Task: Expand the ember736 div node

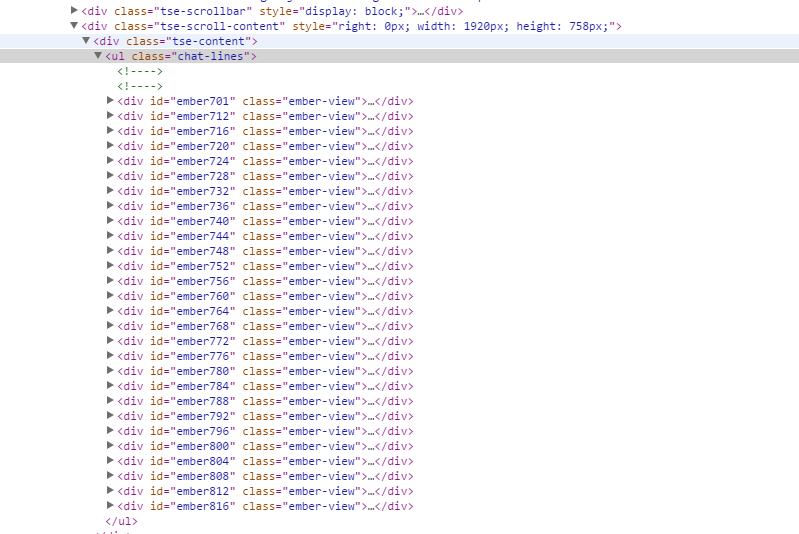Action: click(110, 205)
